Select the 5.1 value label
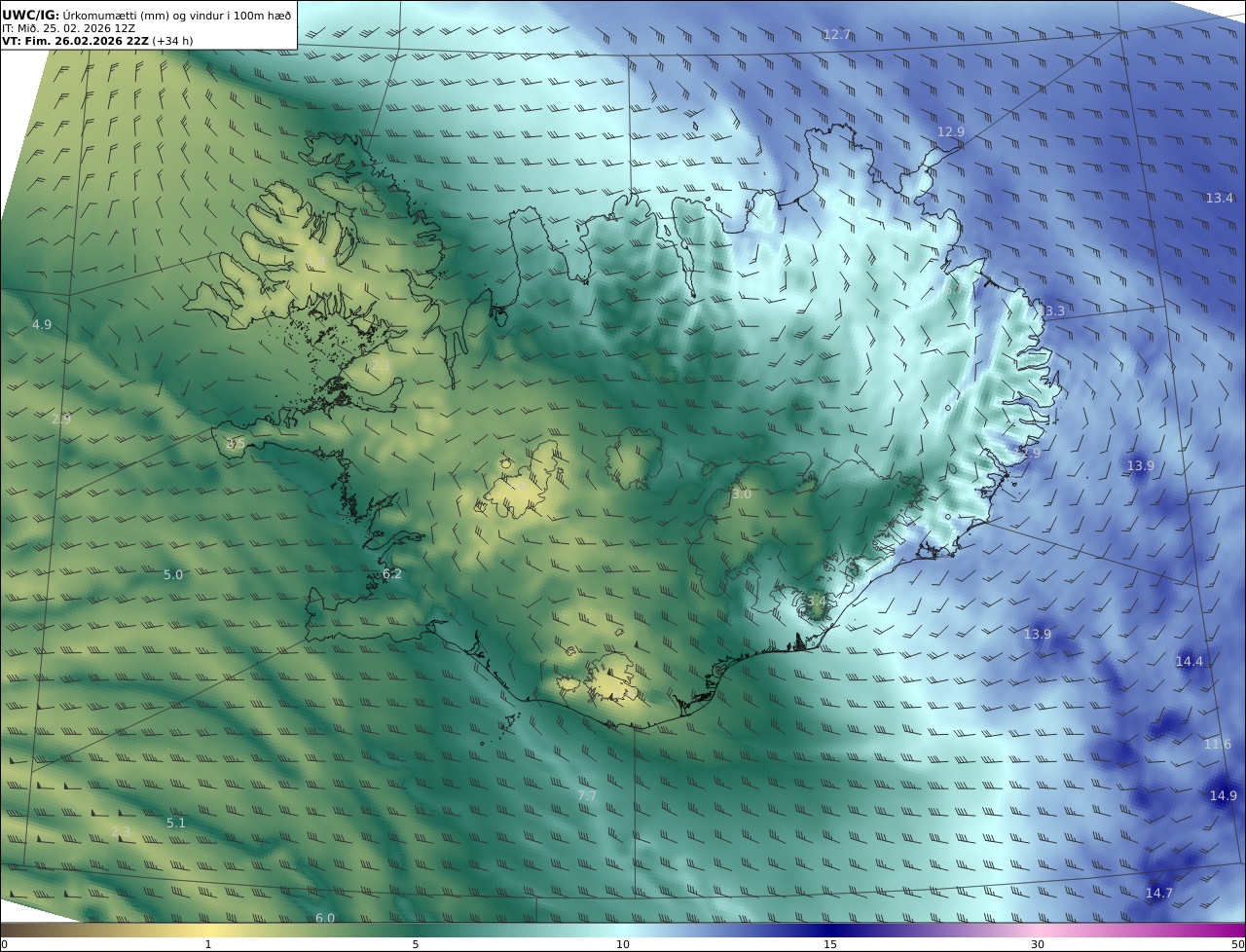The image size is (1246, 952). pos(176,823)
